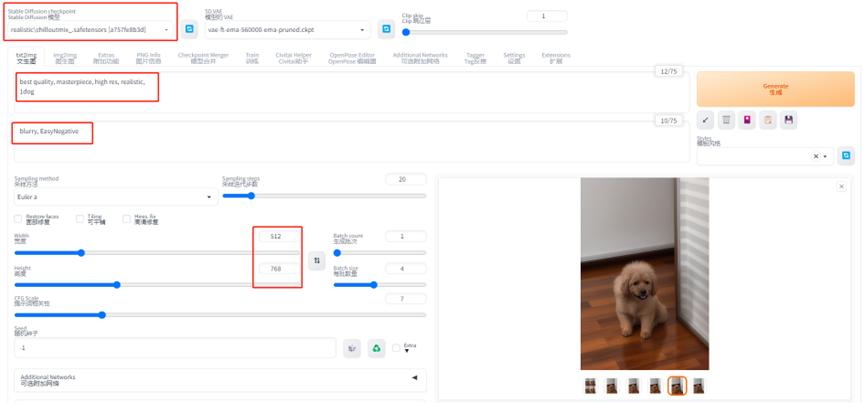Switch to the txt2img tab
This screenshot has height=403, width=865.
[x=26, y=58]
